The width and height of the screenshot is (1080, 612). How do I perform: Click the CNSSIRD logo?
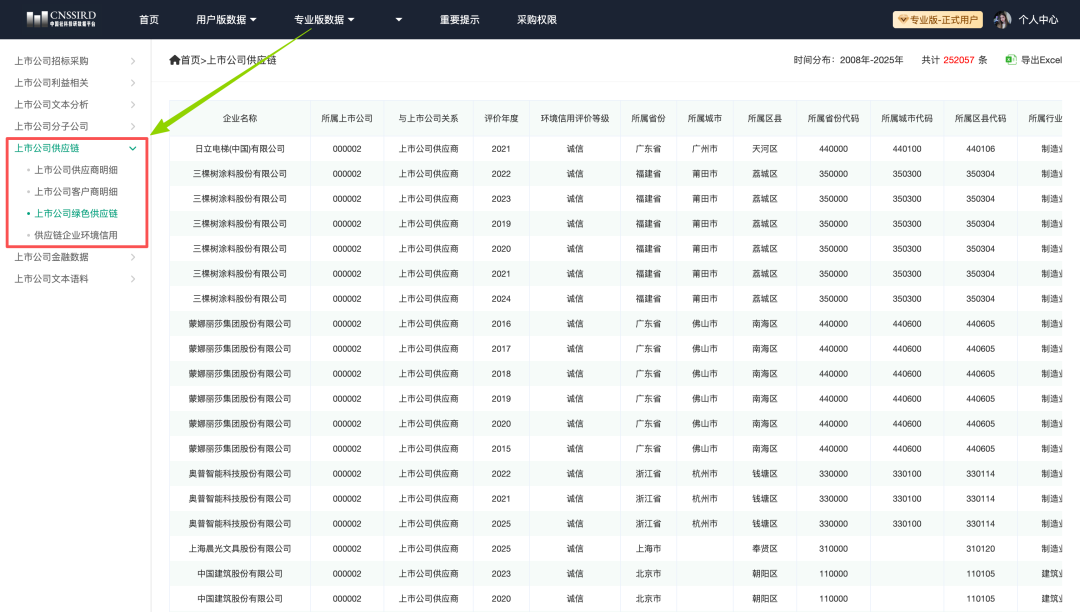coord(61,19)
